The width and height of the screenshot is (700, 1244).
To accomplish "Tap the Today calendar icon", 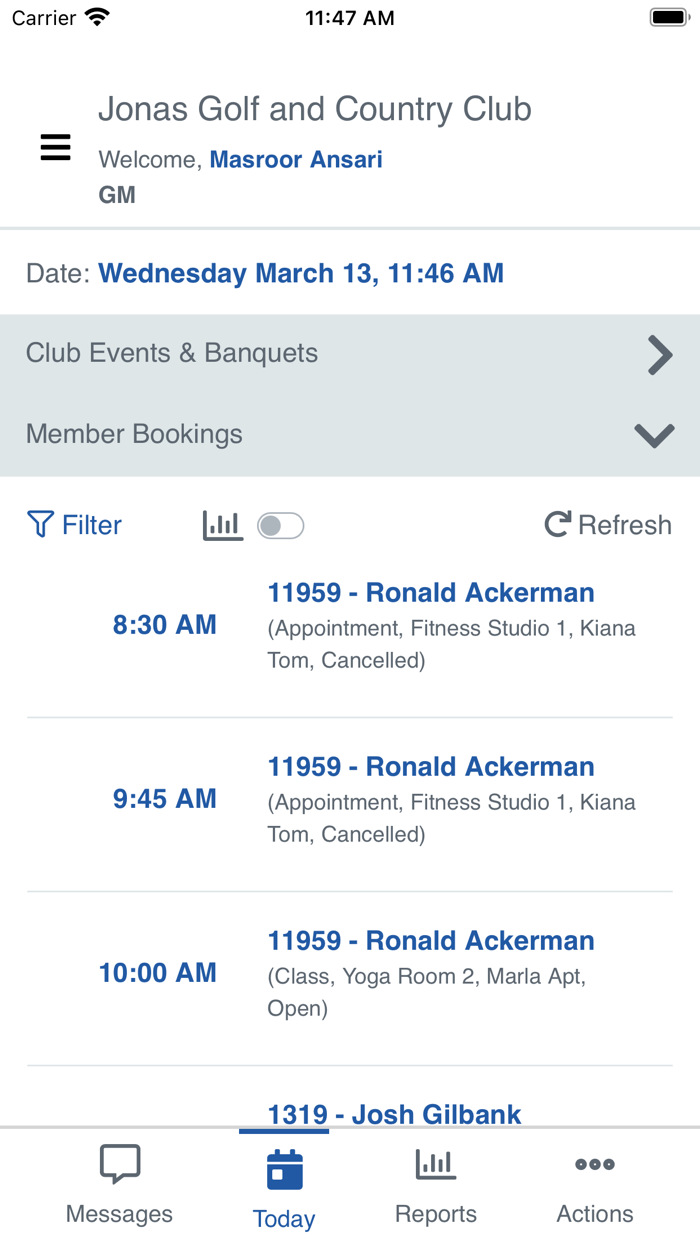I will [283, 1165].
